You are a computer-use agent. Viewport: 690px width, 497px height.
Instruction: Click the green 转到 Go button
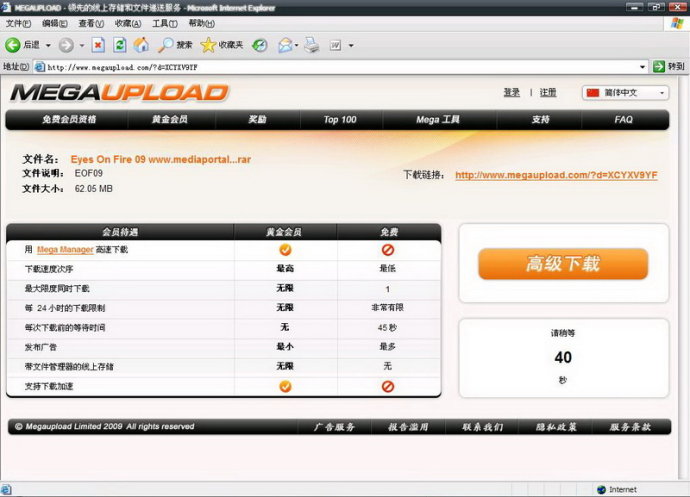pos(668,66)
